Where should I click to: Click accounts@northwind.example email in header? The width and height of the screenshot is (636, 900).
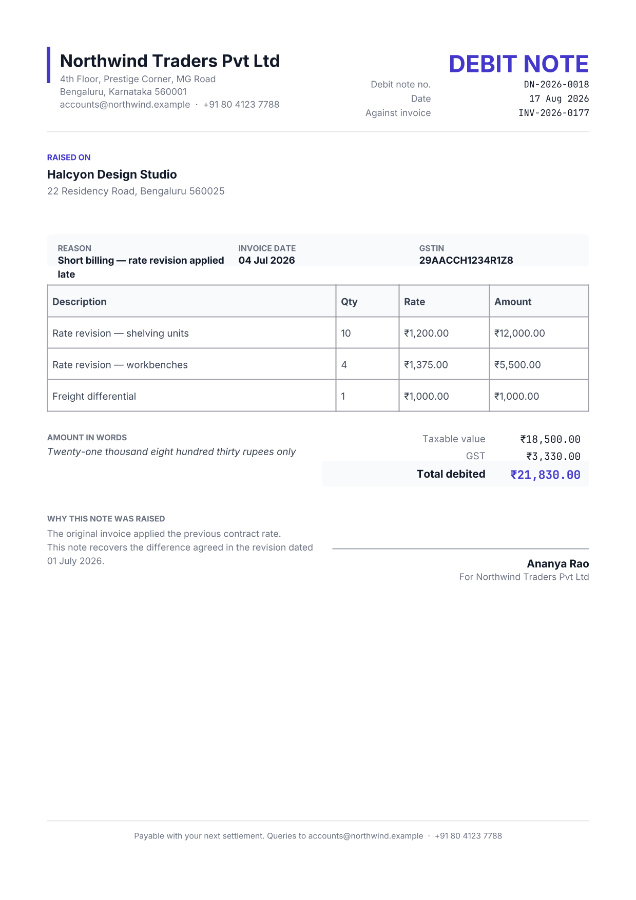coord(125,104)
